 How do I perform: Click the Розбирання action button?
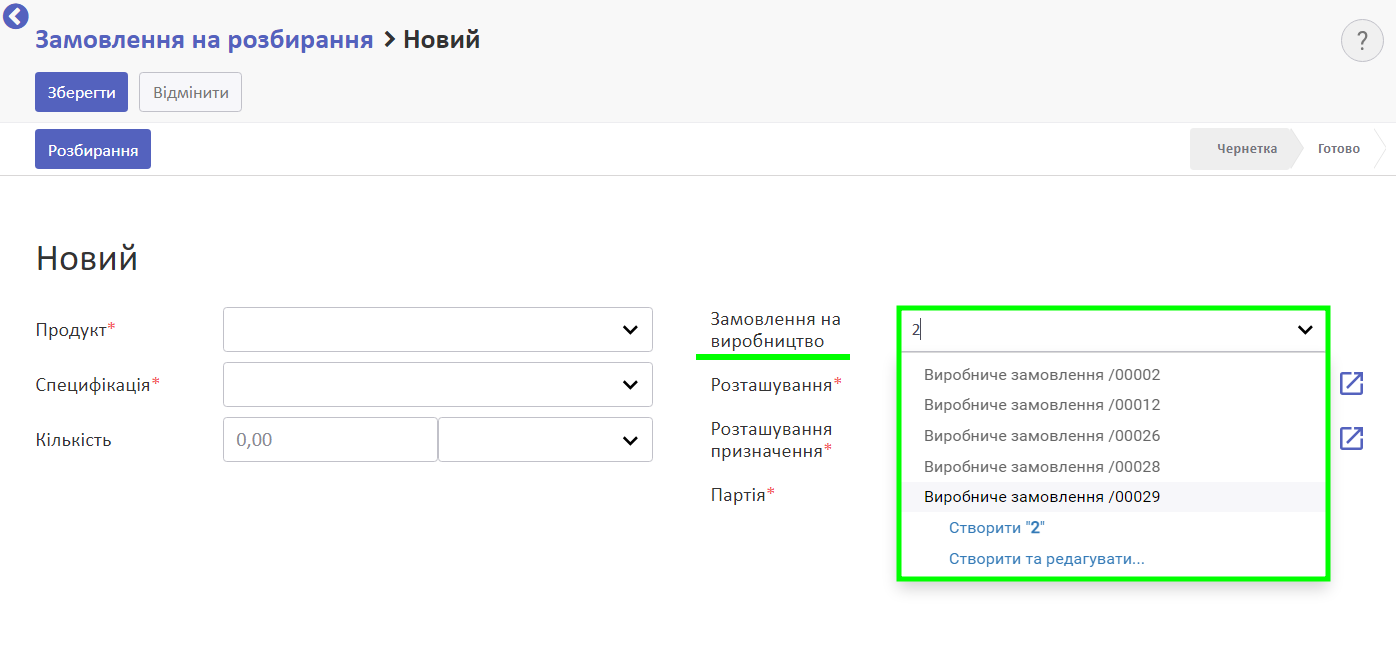click(x=93, y=149)
